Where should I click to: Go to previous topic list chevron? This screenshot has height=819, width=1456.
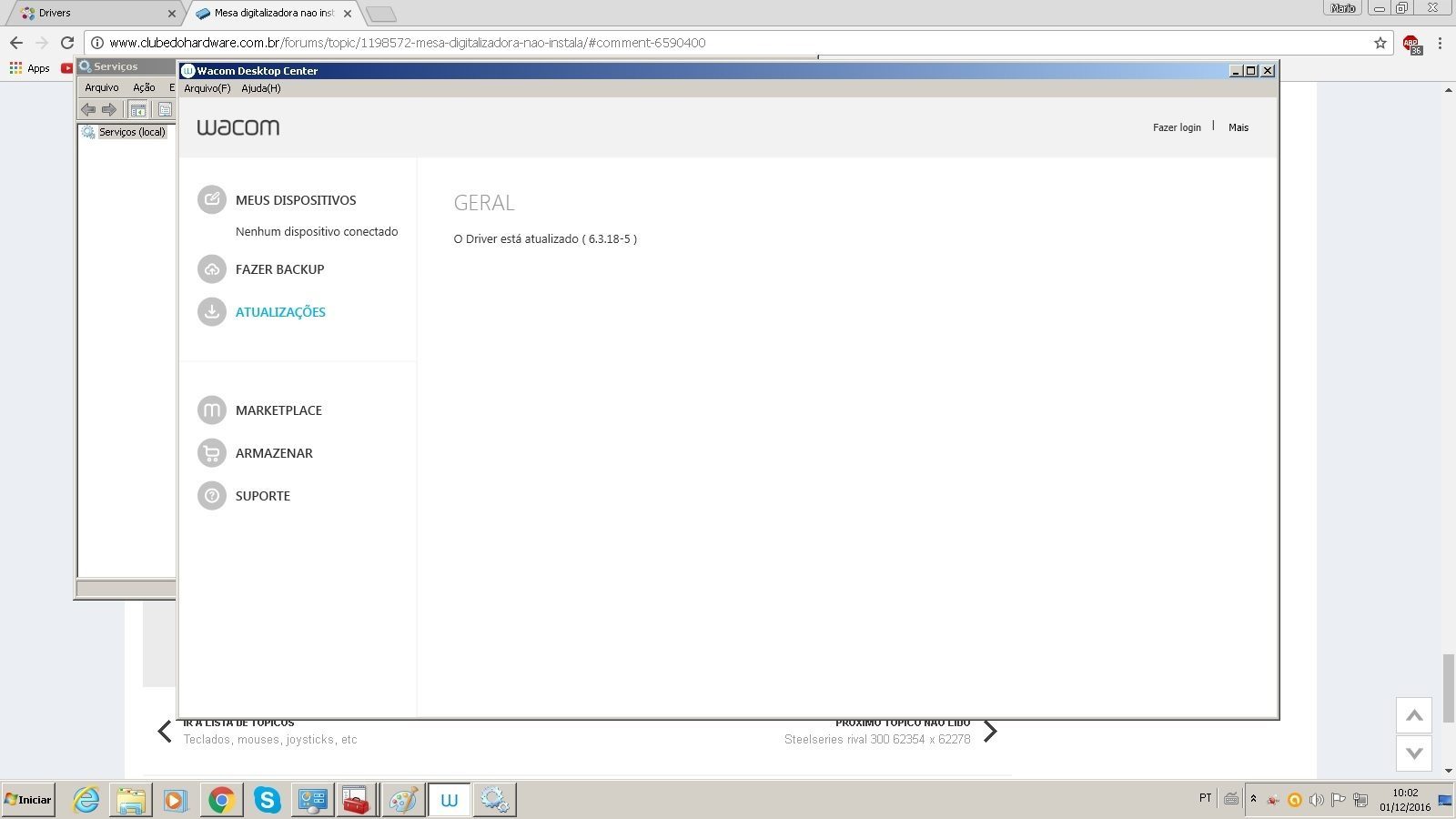[165, 731]
